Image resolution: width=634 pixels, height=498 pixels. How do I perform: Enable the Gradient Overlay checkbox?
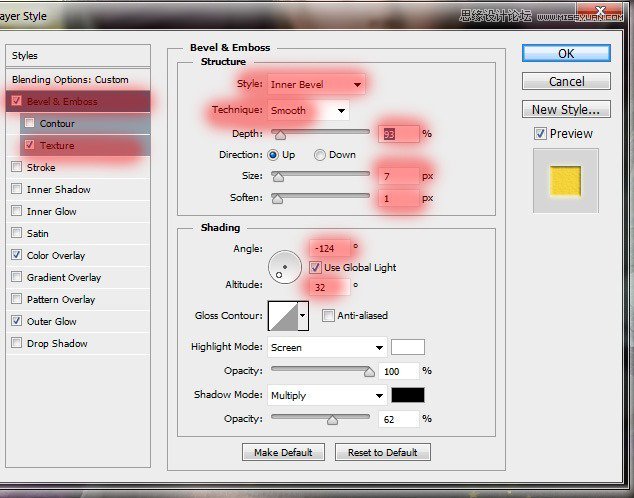click(17, 276)
